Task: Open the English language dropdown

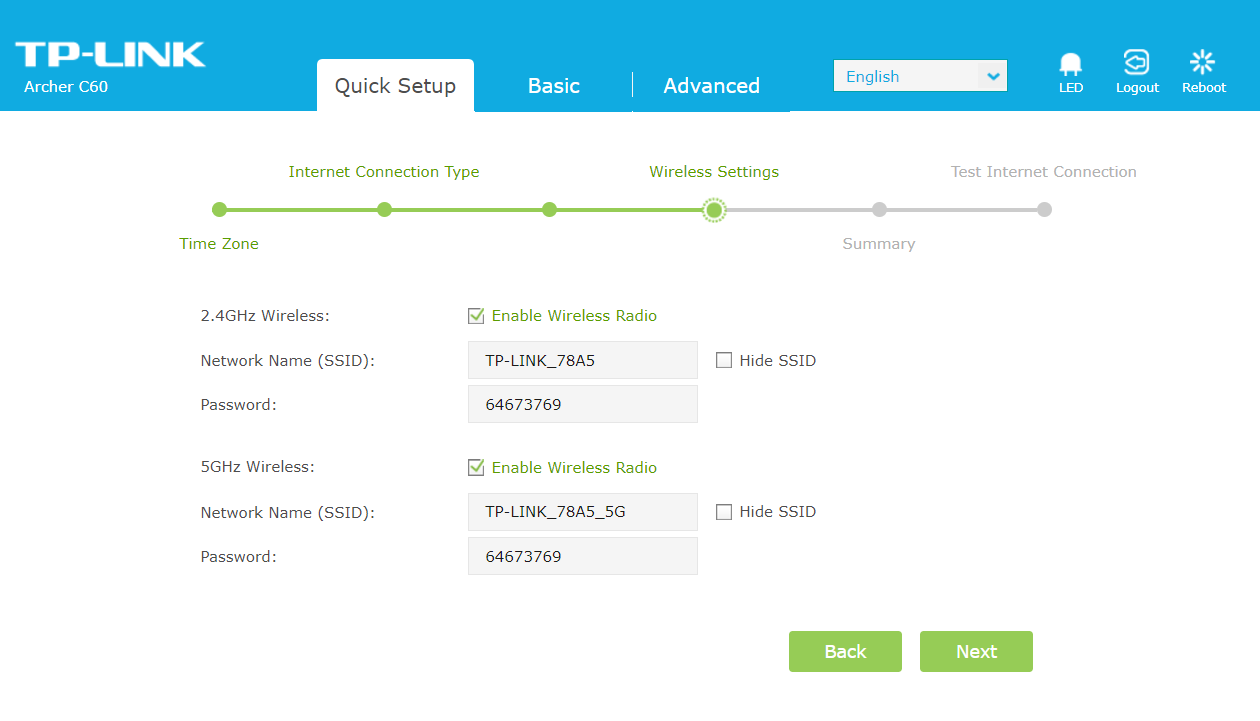Action: tap(919, 76)
